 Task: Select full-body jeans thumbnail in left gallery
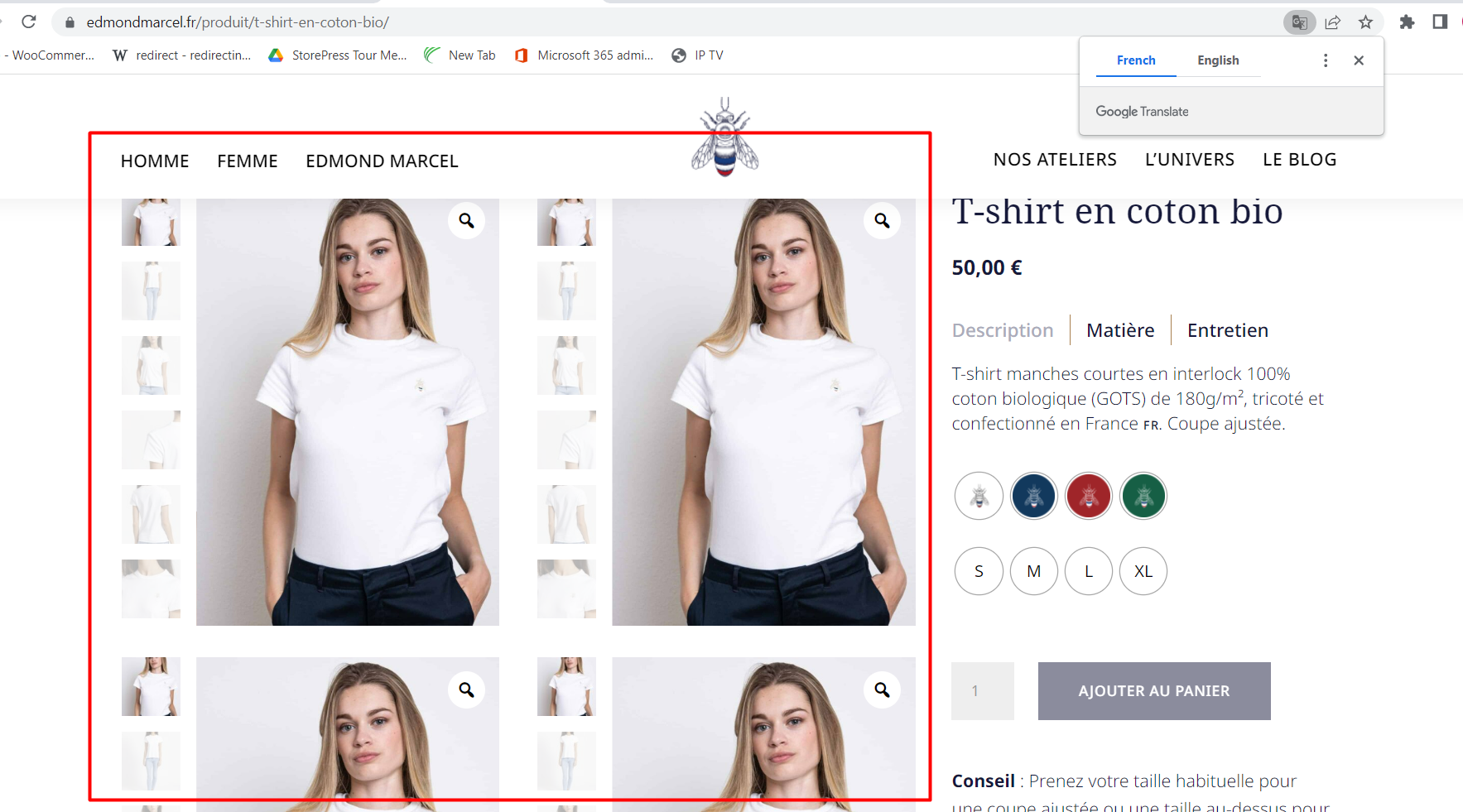click(151, 291)
